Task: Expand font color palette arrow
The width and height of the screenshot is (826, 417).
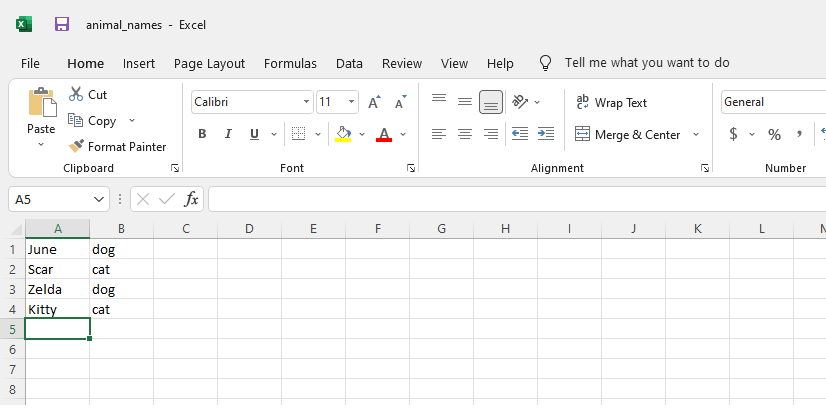Action: [403, 134]
